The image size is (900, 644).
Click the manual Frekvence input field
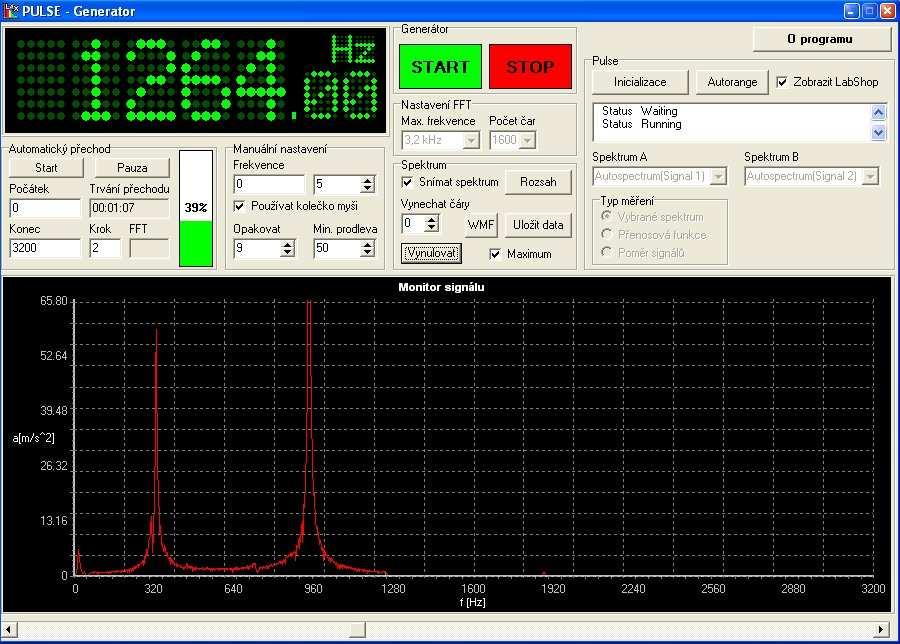tap(269, 184)
